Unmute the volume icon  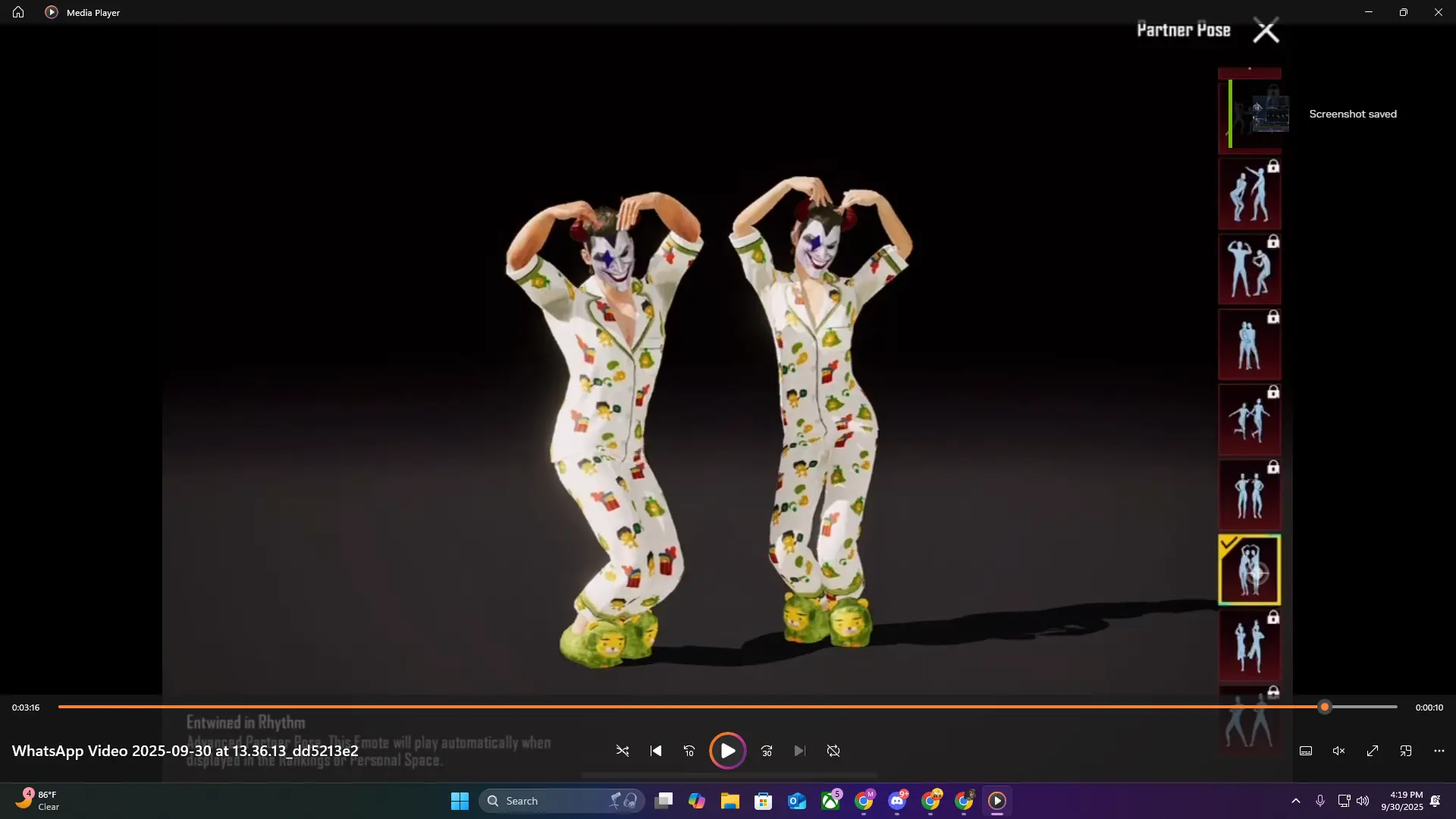click(x=1339, y=751)
